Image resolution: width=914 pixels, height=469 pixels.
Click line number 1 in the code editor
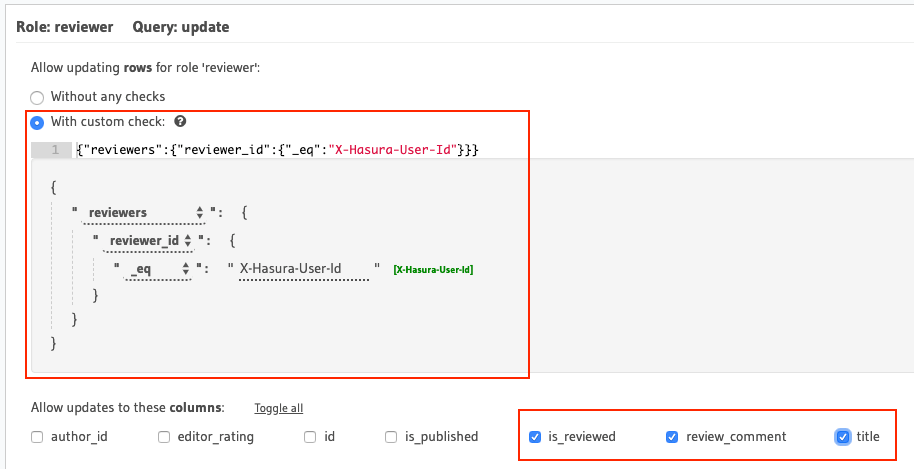[54, 150]
